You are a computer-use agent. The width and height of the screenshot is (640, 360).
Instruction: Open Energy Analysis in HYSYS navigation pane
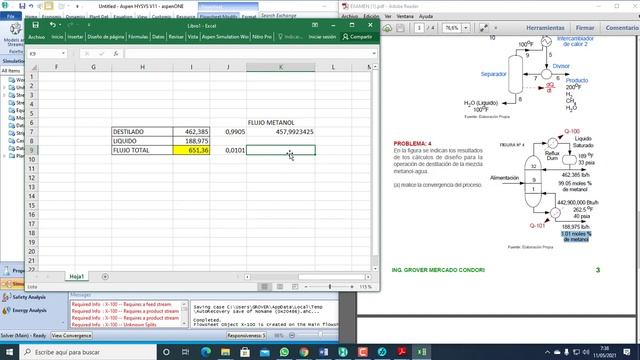(24, 310)
